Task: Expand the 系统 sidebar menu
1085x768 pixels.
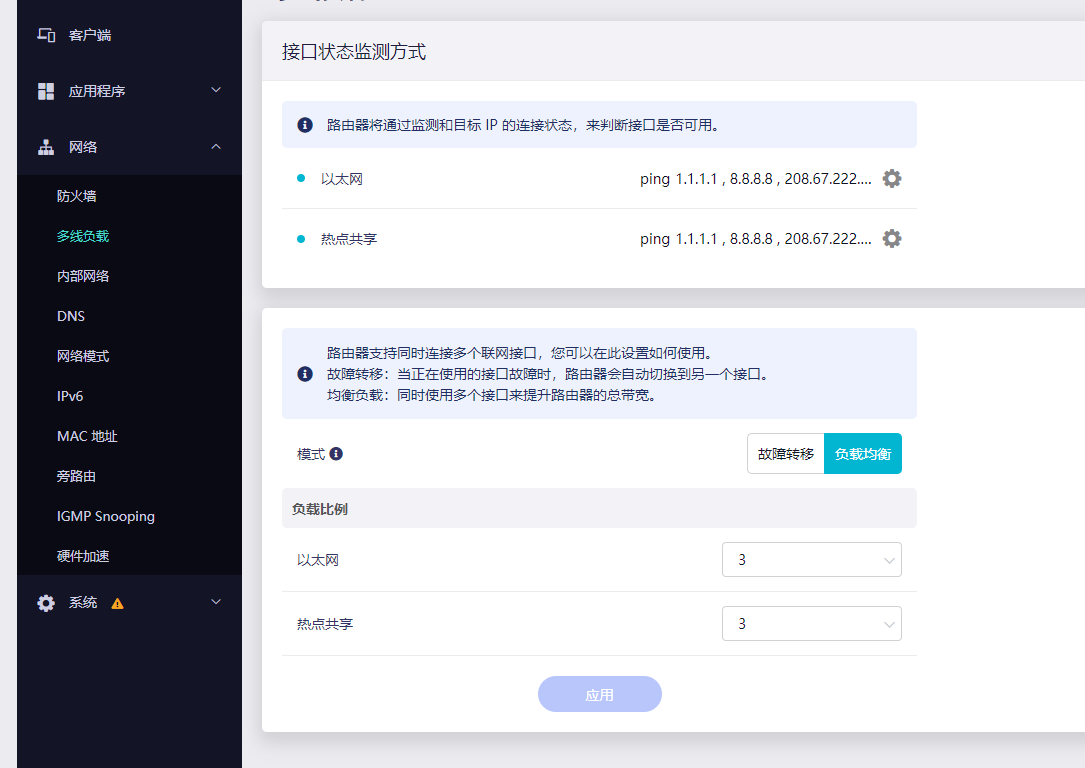Action: 215,602
